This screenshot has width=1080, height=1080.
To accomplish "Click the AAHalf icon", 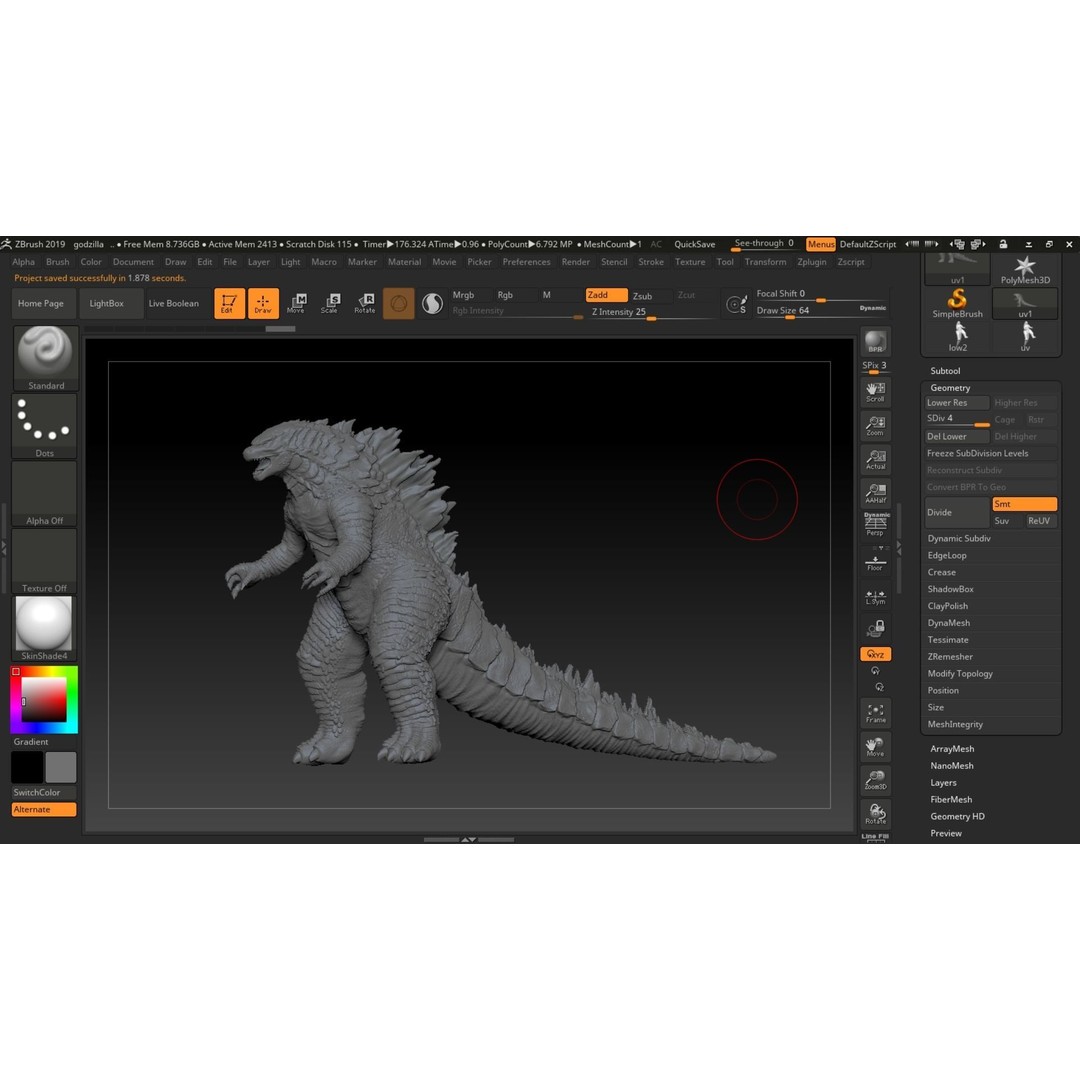I will (x=875, y=493).
